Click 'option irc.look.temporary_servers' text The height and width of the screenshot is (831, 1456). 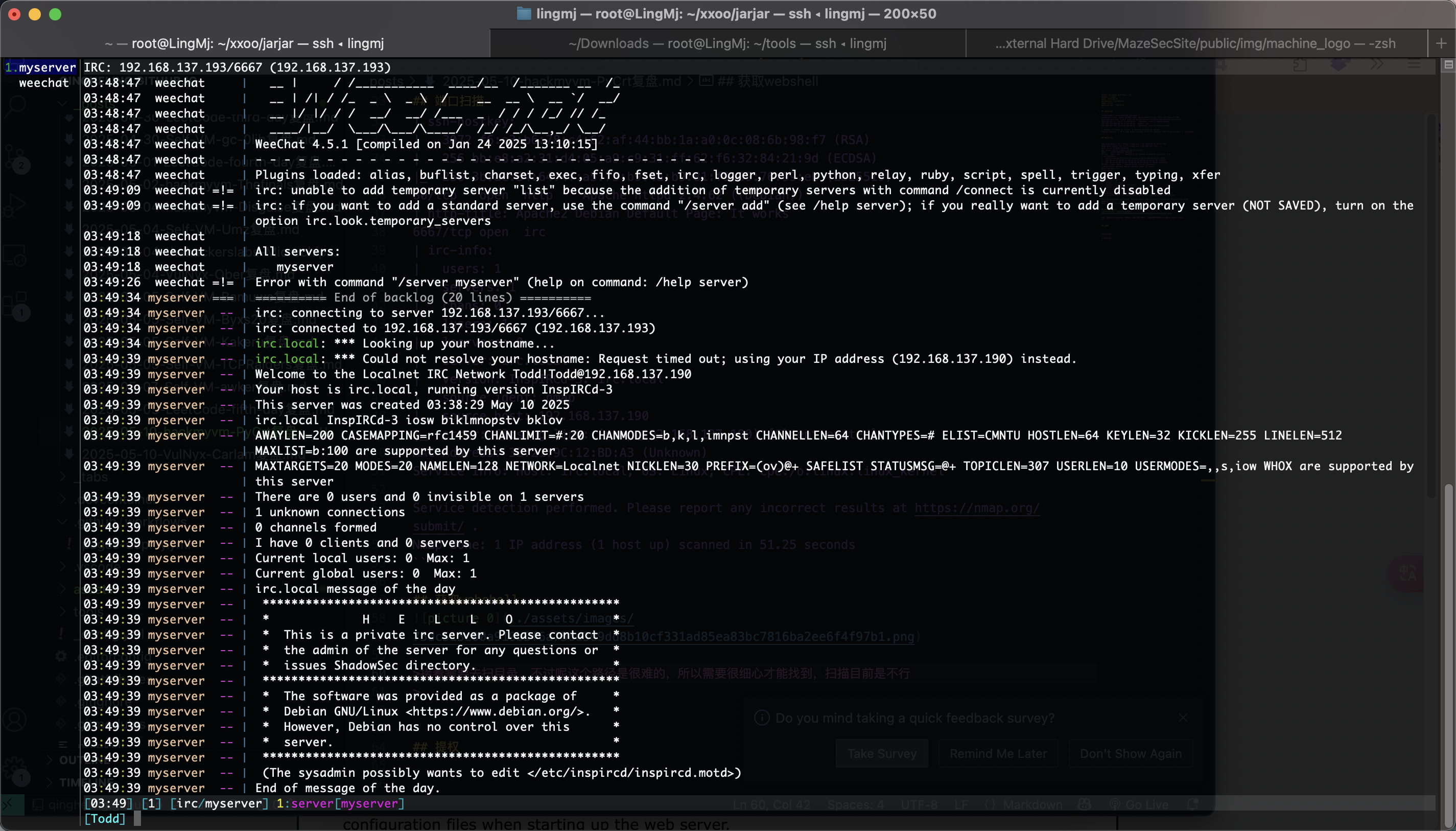[372, 220]
